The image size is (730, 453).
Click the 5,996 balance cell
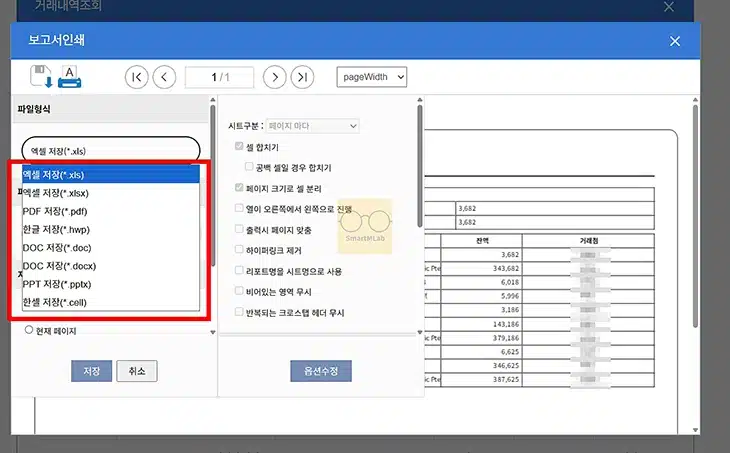pyautogui.click(x=481, y=296)
